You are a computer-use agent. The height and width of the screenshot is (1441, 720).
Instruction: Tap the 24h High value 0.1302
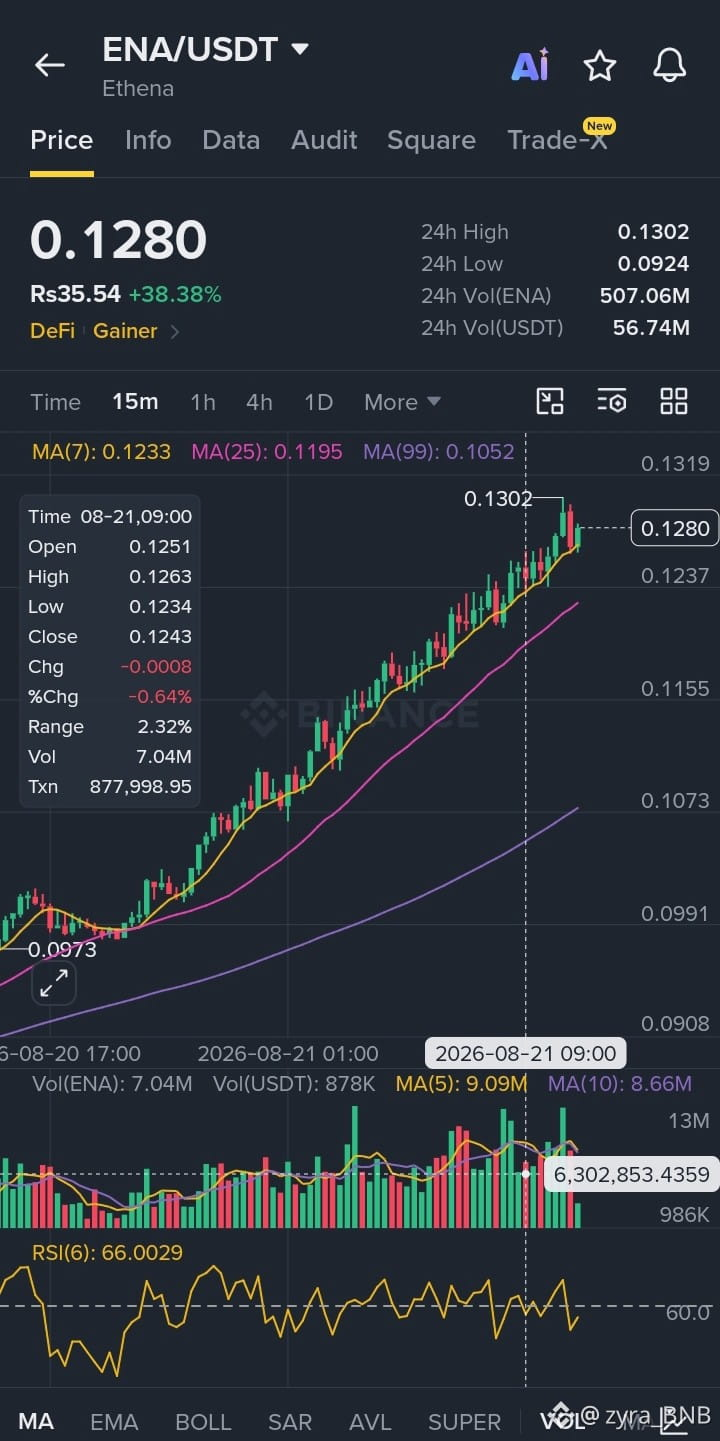[653, 232]
